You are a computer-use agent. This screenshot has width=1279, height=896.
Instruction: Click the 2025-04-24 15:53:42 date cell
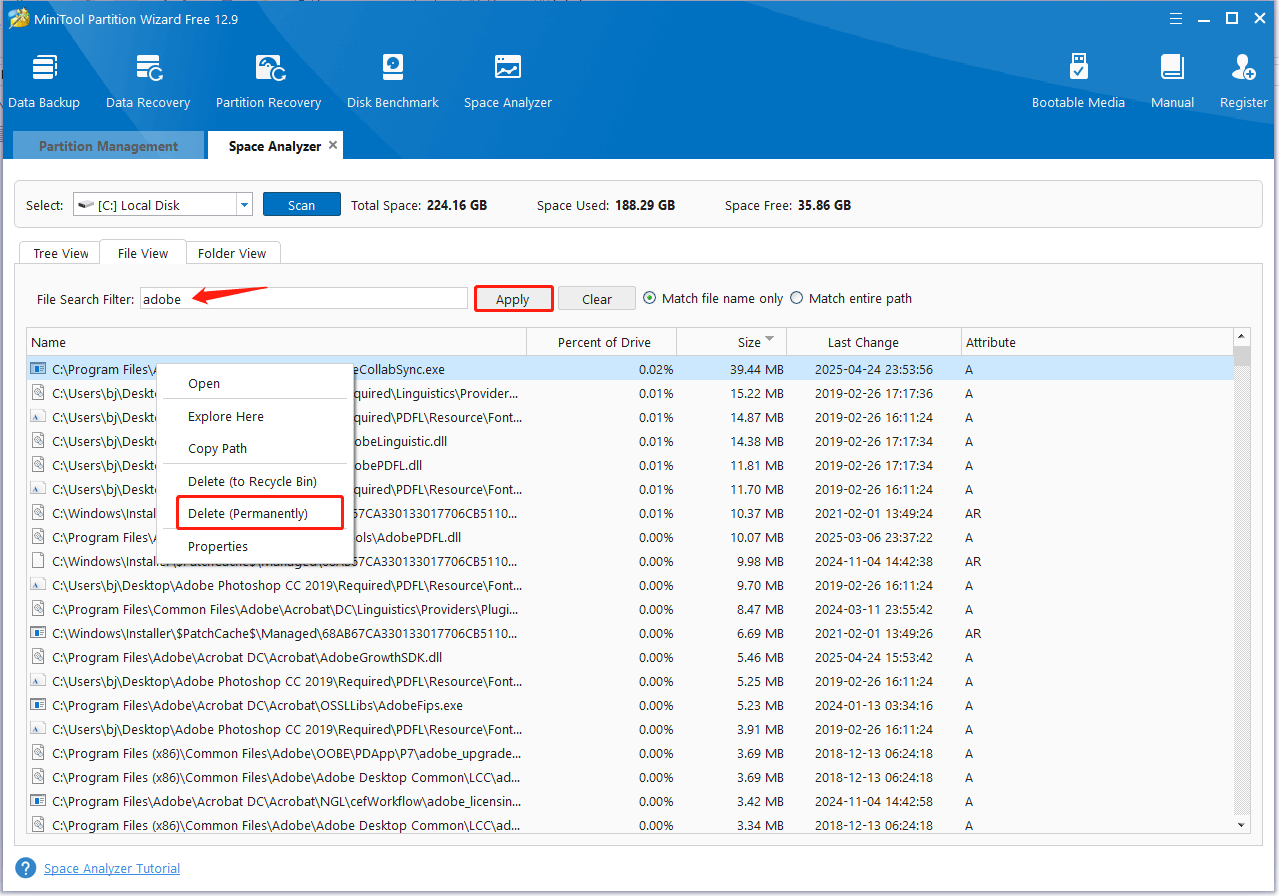873,657
